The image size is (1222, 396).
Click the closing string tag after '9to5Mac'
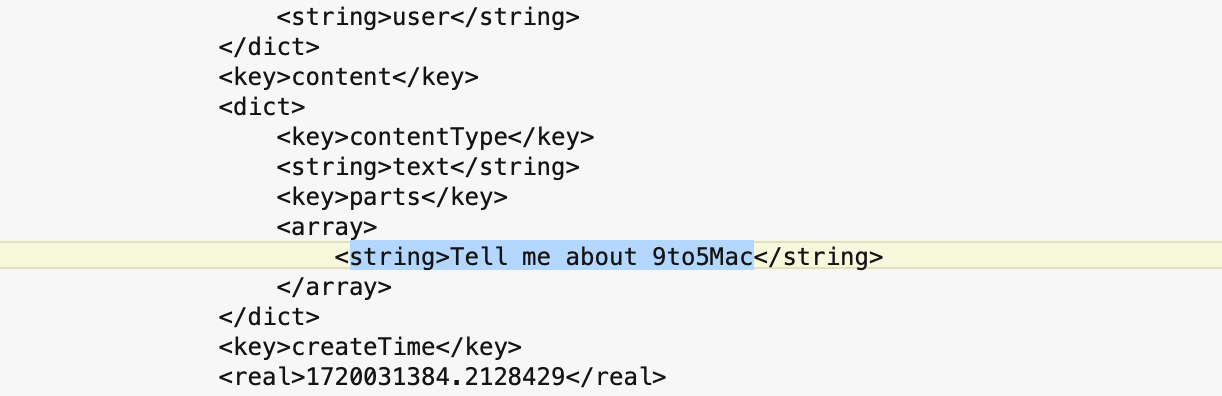(x=818, y=257)
